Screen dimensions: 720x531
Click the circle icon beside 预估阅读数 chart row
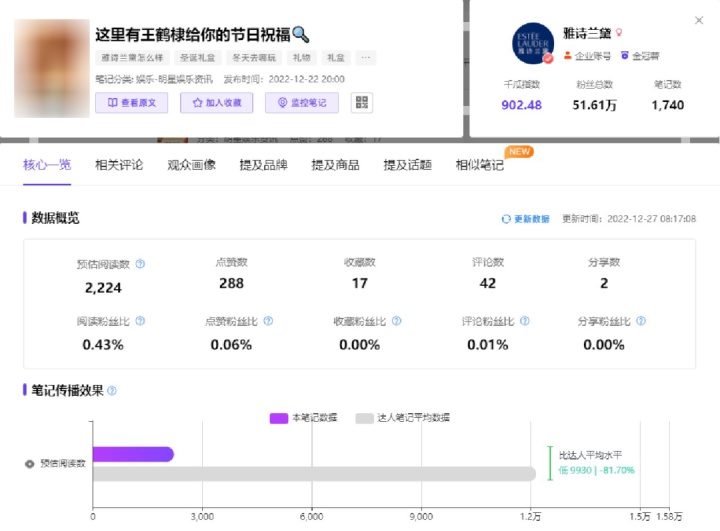(30, 464)
